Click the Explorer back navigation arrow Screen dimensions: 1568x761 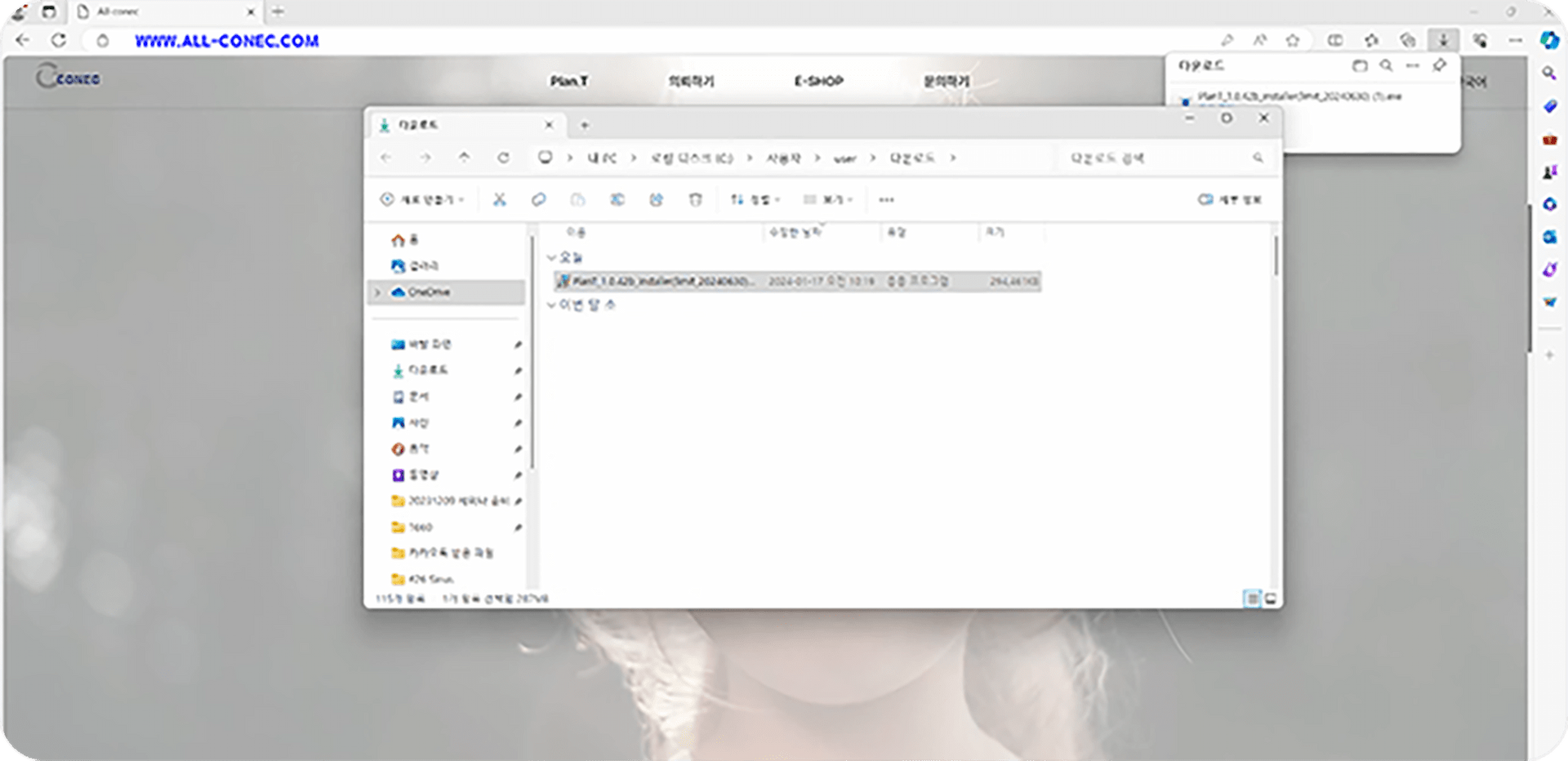(386, 158)
